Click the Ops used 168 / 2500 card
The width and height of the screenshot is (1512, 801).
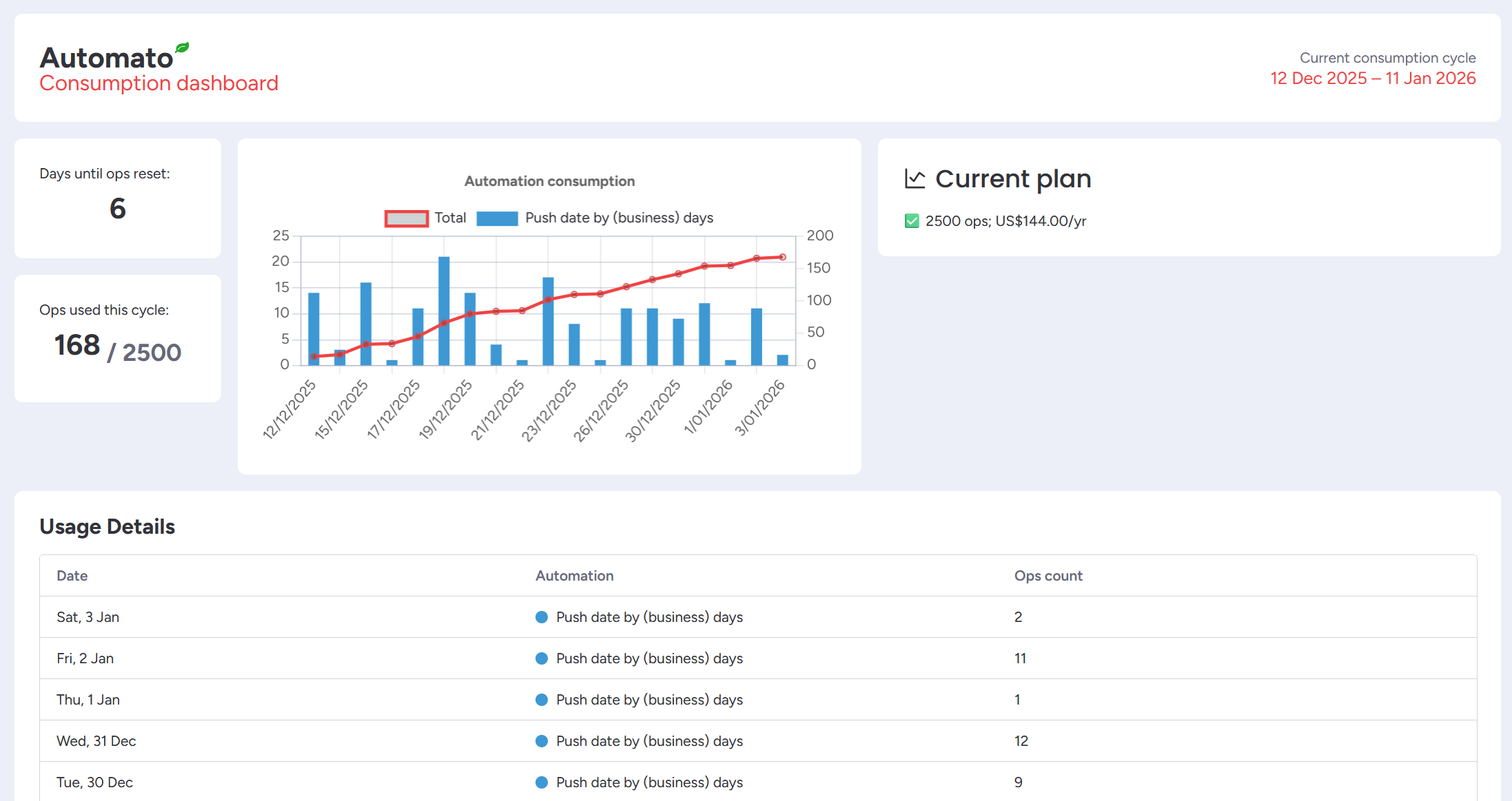(118, 338)
